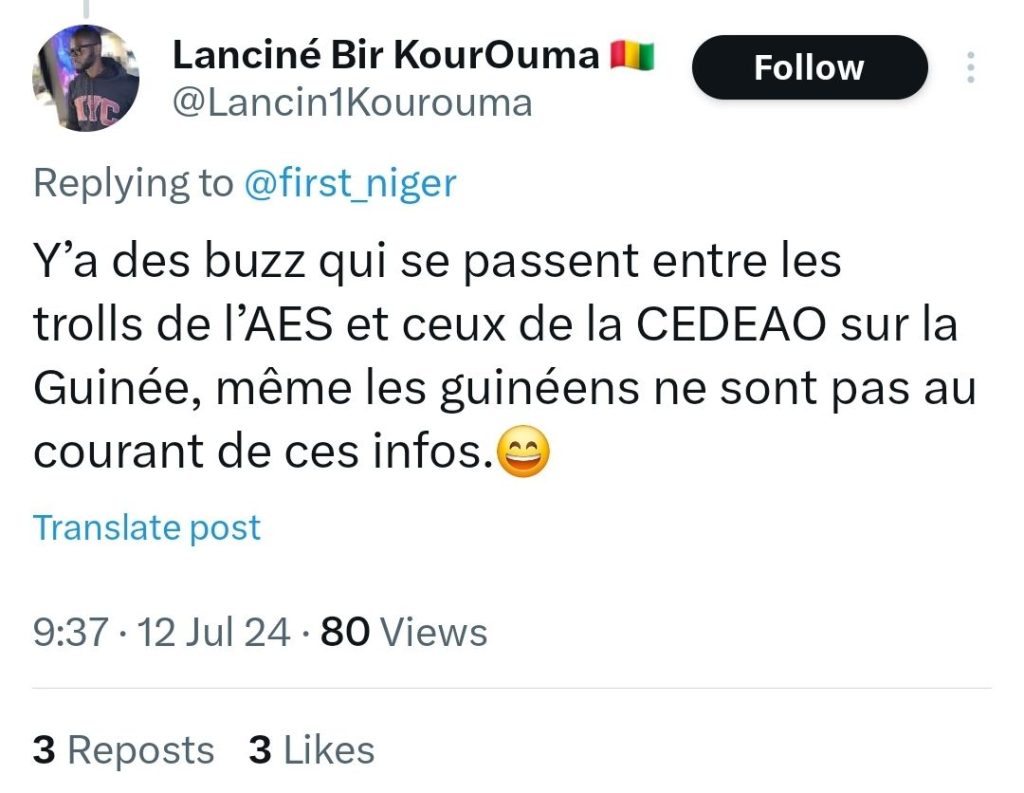1024x793 pixels.
Task: Open the @first_niger mention
Action: (352, 183)
